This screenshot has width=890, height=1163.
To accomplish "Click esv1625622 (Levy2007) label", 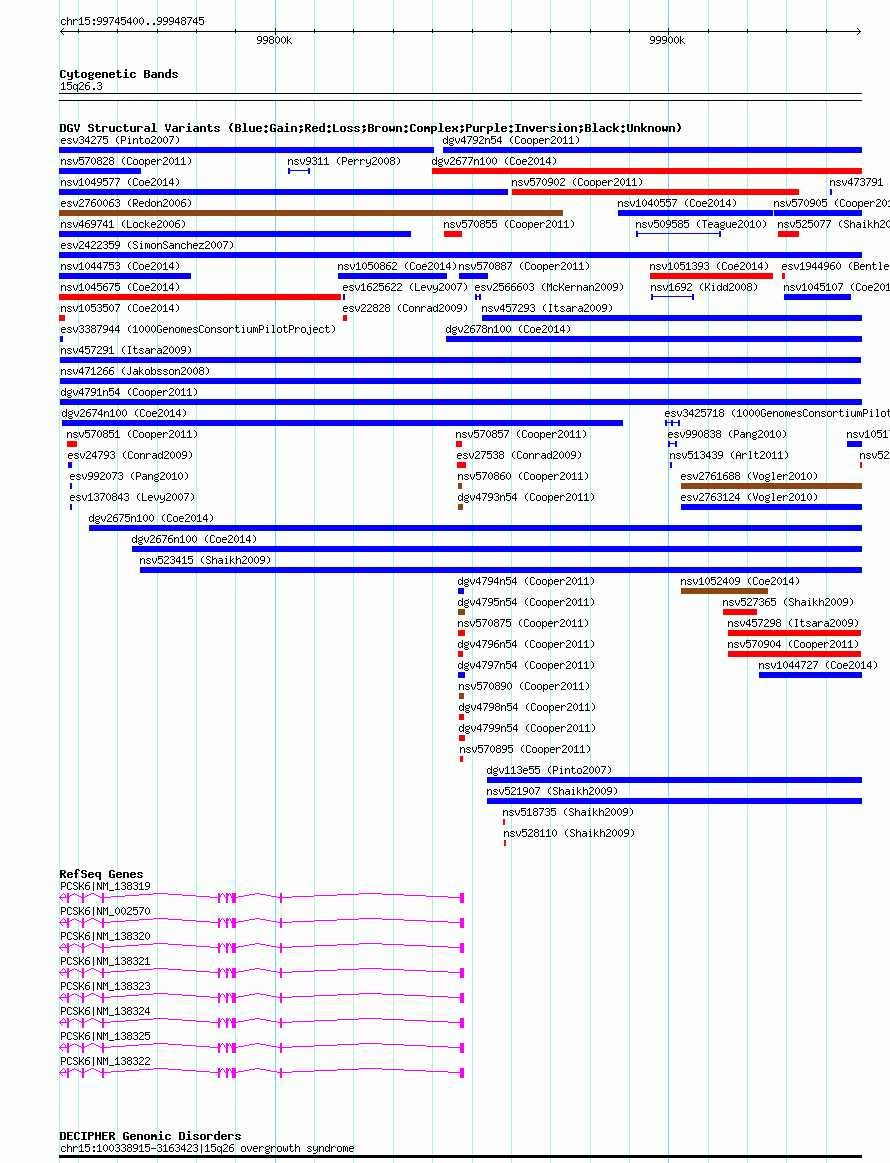I will pos(405,287).
